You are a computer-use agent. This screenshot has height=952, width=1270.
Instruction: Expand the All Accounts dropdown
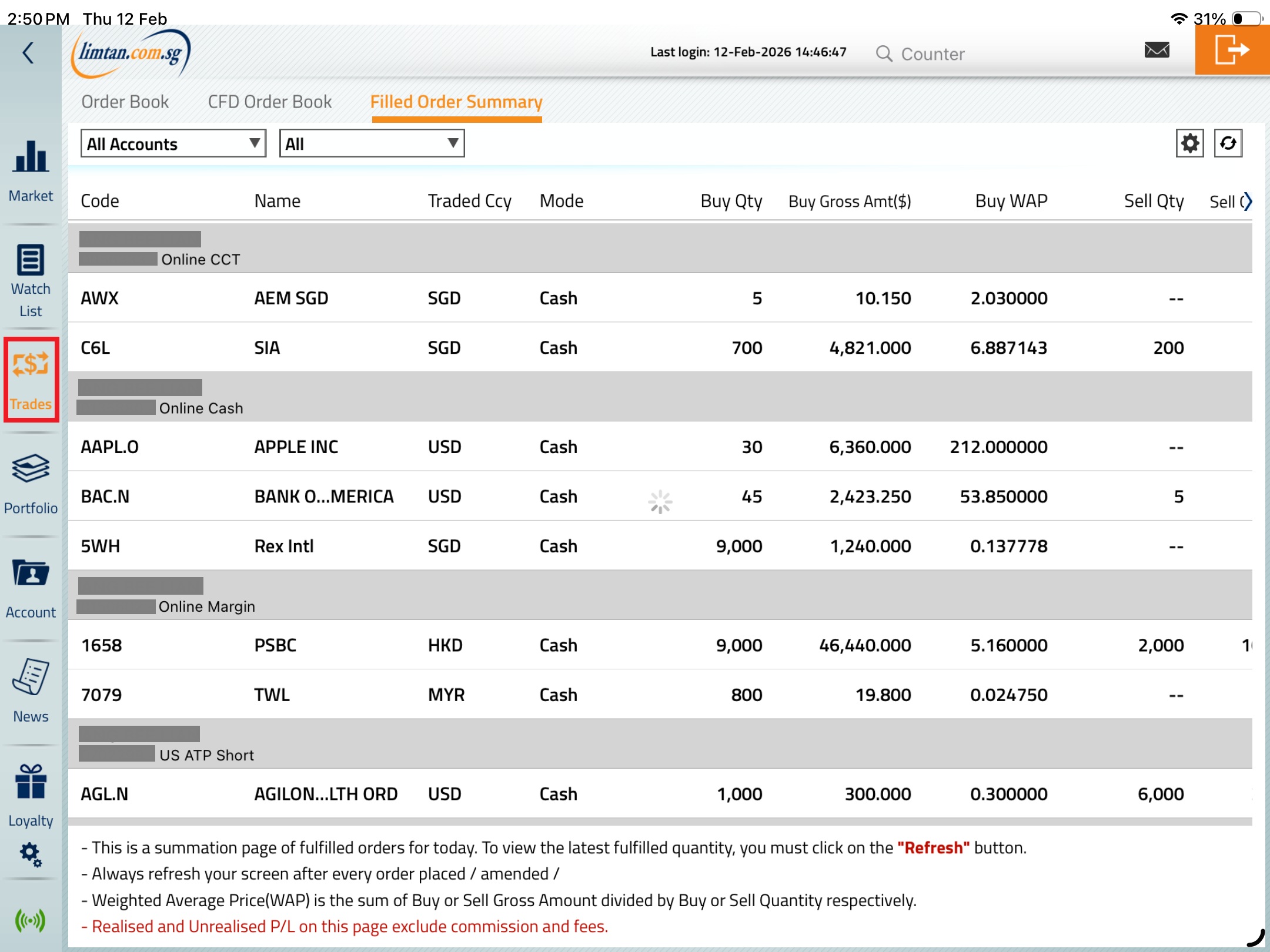[173, 143]
